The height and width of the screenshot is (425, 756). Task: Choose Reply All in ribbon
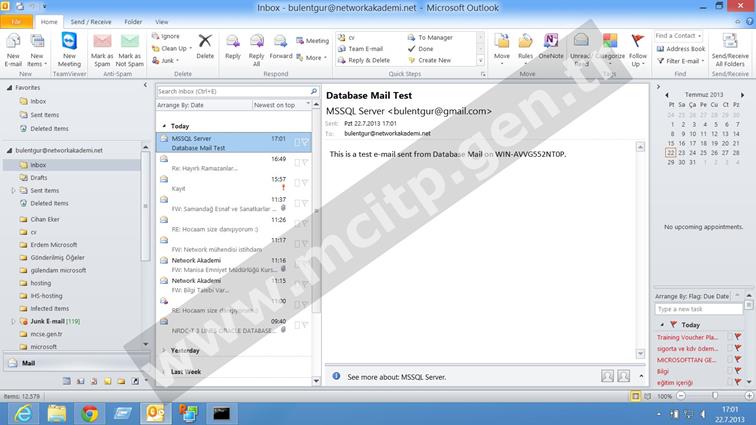pos(256,50)
